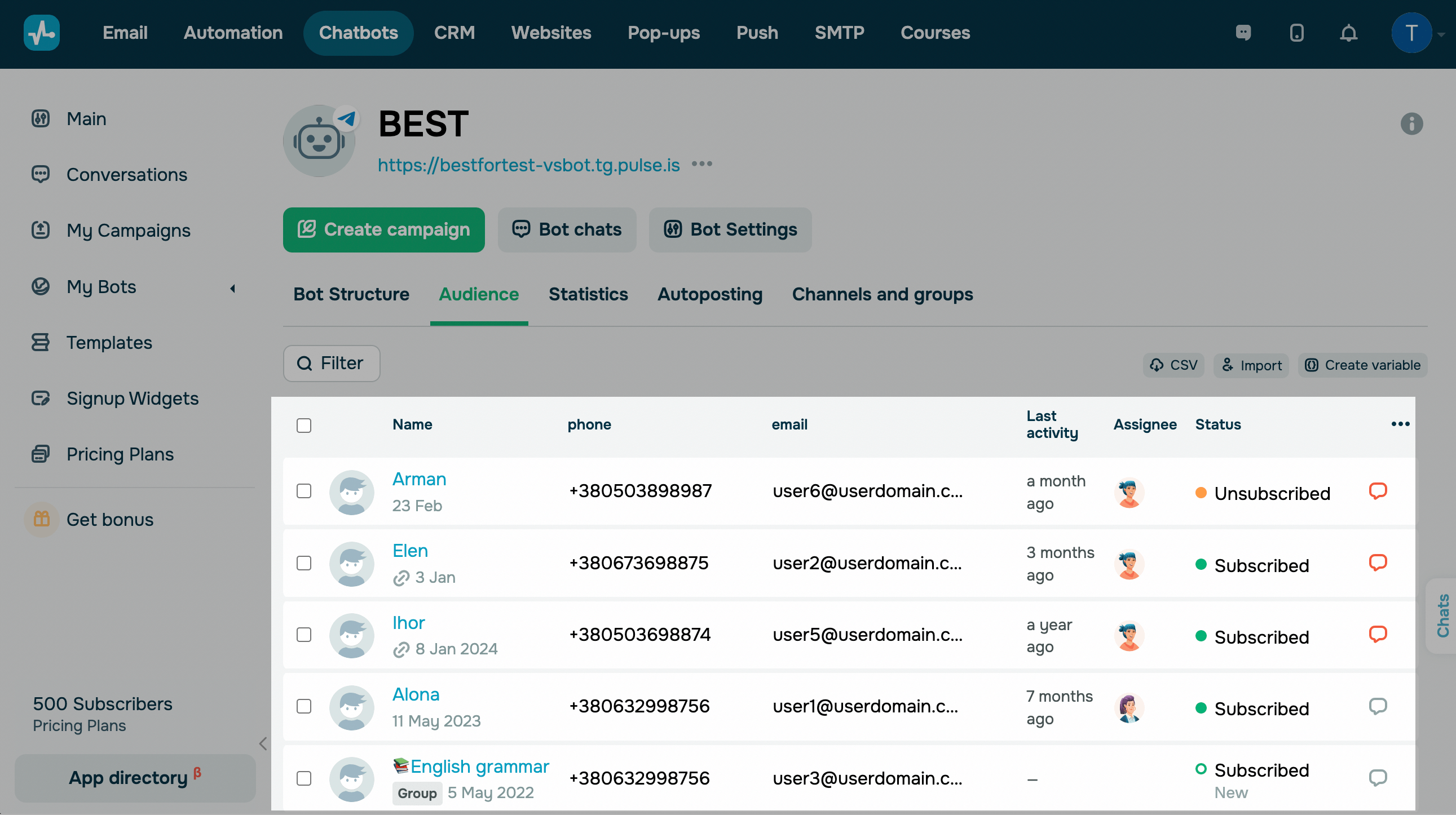
Task: Open Import via the import icon
Action: [1228, 365]
